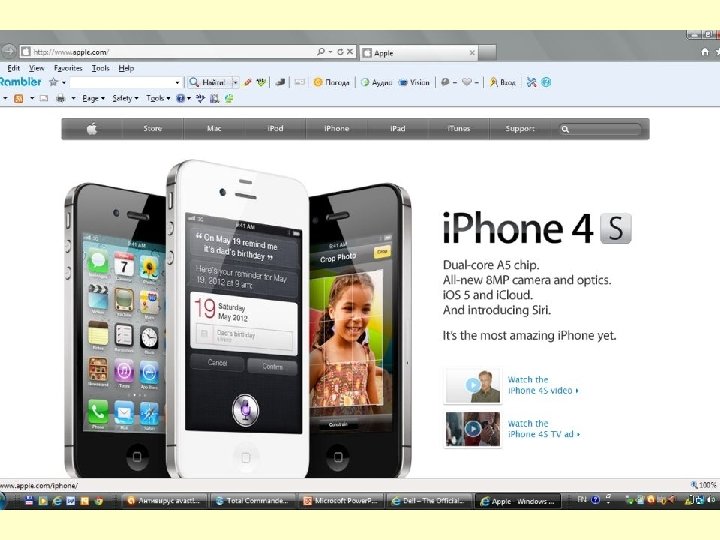Click the volume speaker tray icon
The height and width of the screenshot is (540, 720).
(711, 500)
